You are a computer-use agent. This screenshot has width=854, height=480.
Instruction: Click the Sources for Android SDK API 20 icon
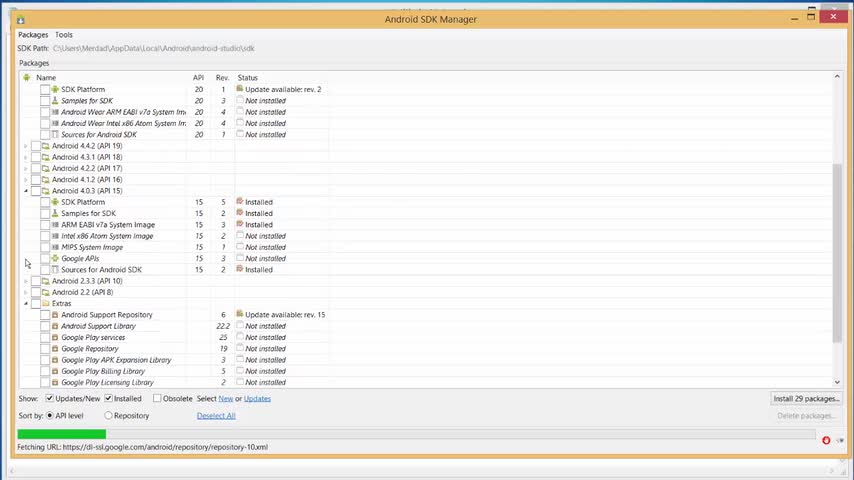tap(55, 135)
